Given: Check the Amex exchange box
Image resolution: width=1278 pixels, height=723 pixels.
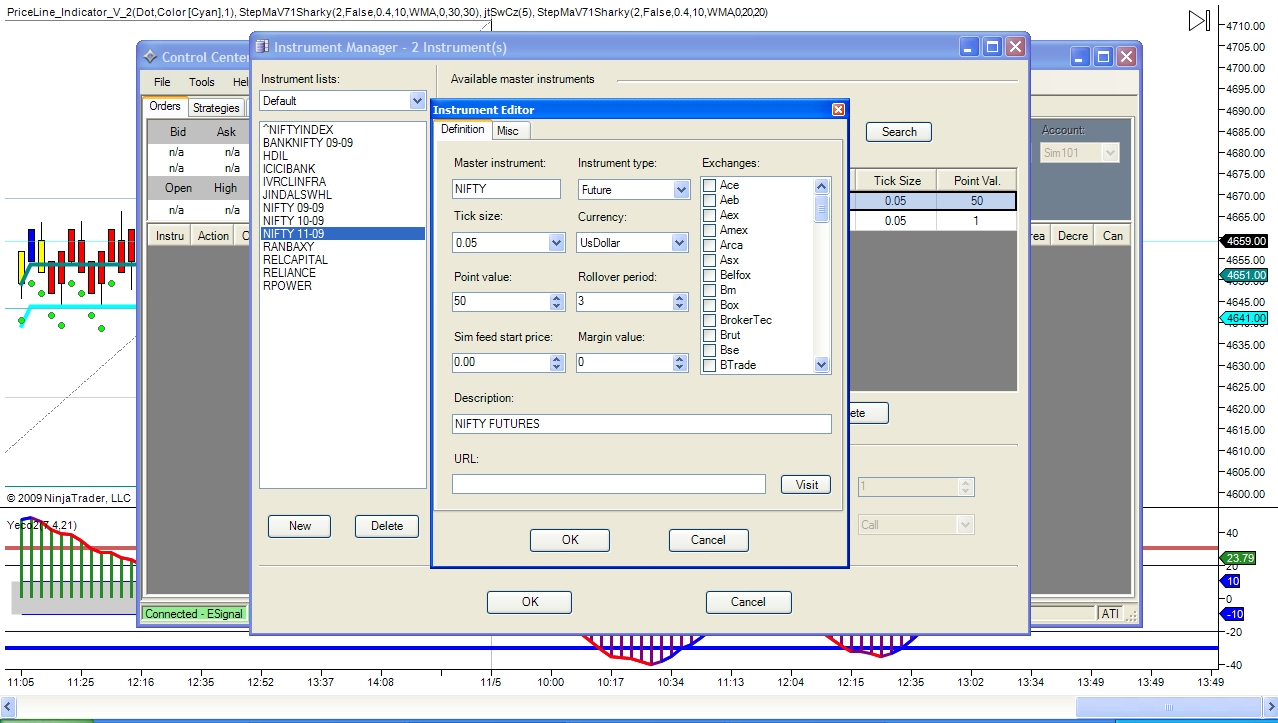Looking at the screenshot, I should (709, 230).
